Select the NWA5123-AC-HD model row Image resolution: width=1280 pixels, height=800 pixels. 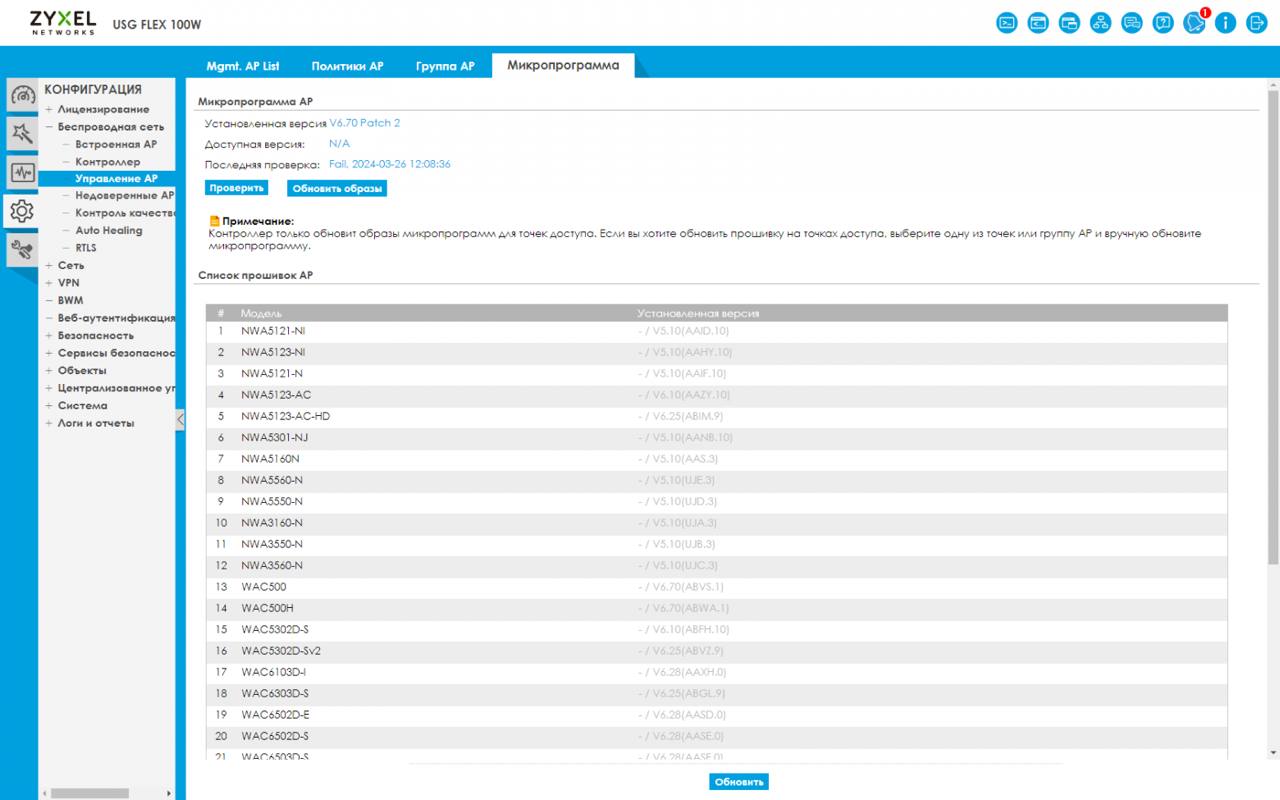(x=717, y=416)
